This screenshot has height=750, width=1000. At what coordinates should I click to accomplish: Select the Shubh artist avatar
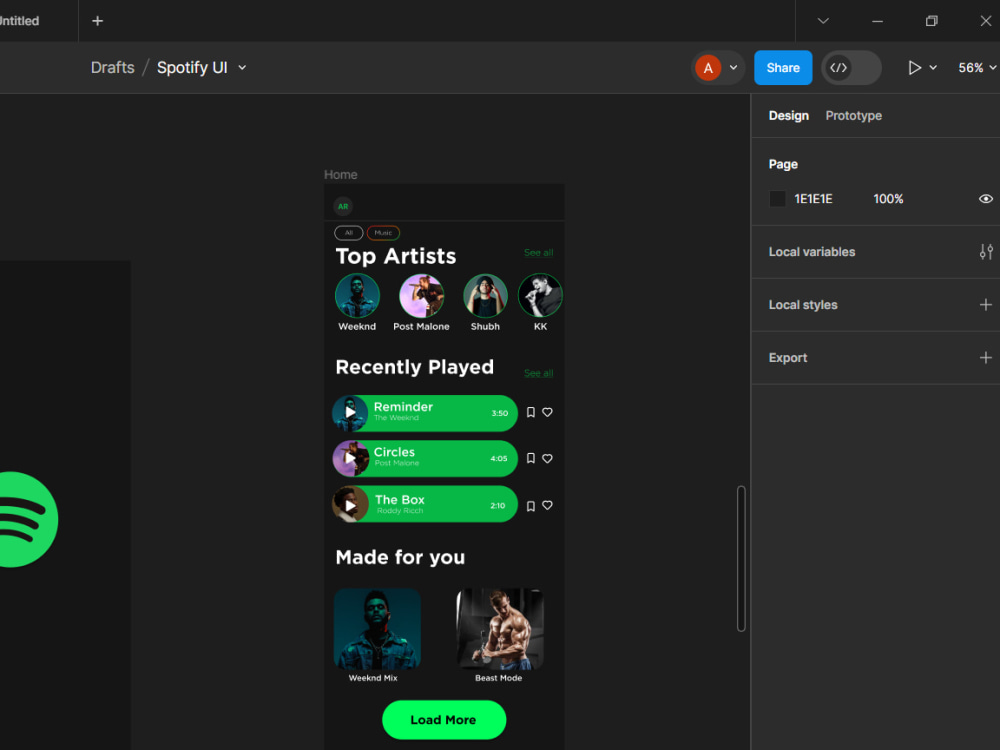pyautogui.click(x=485, y=296)
